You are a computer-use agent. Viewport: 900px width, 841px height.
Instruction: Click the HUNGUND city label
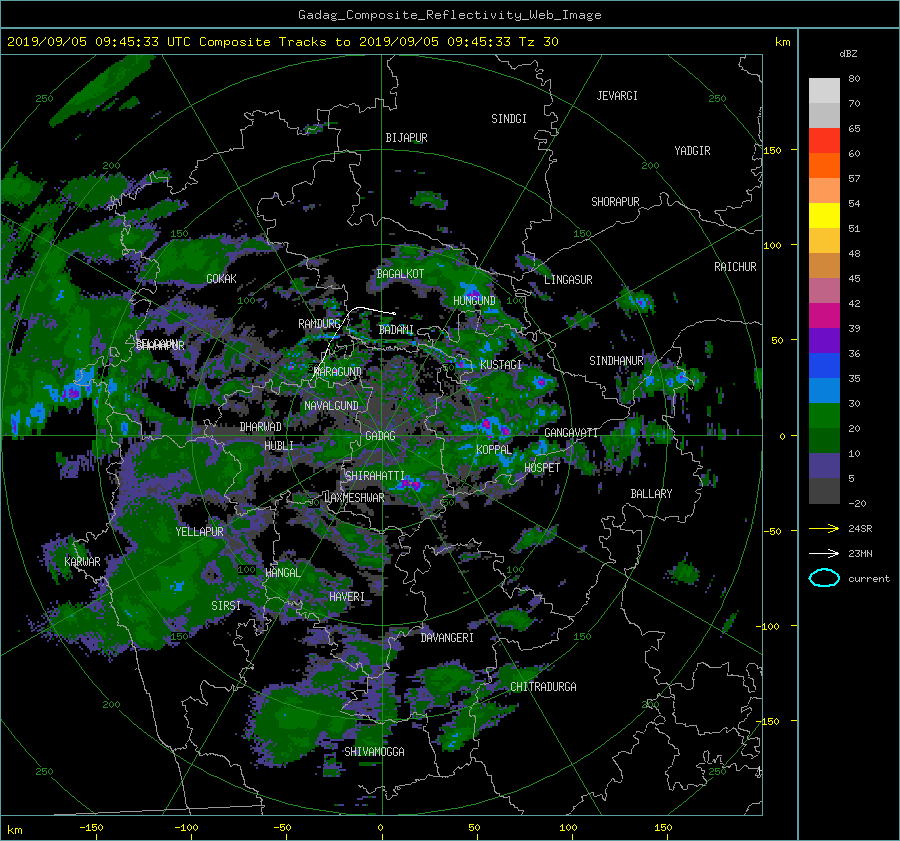(474, 301)
